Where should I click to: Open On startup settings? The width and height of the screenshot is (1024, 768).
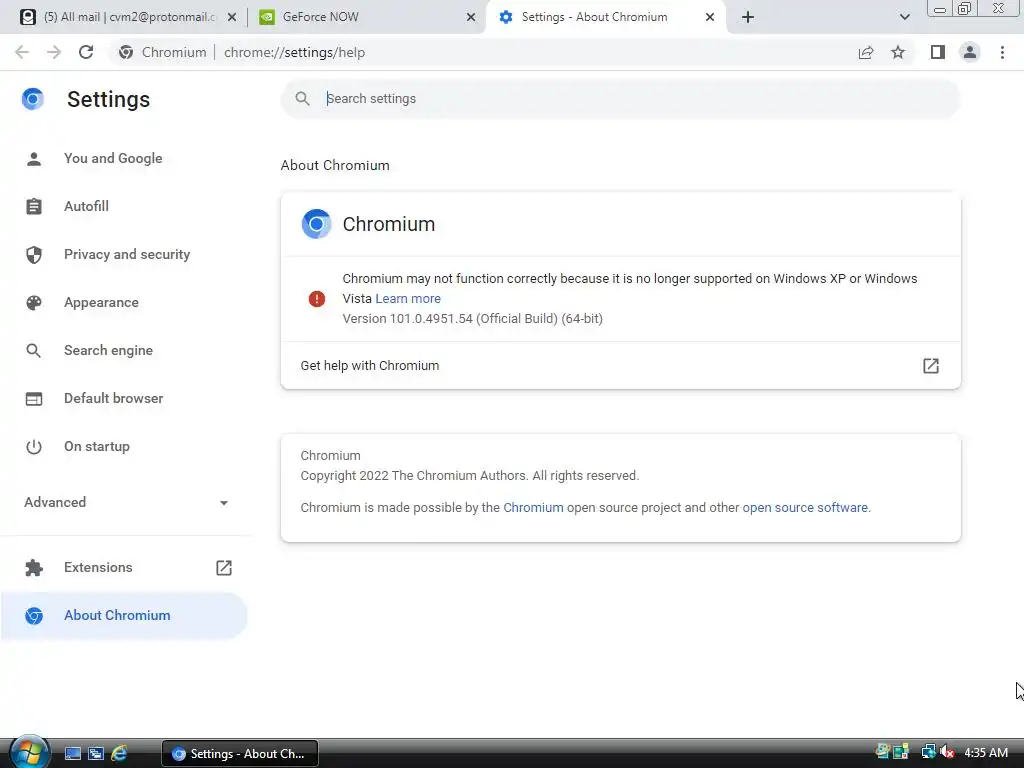click(x=97, y=447)
